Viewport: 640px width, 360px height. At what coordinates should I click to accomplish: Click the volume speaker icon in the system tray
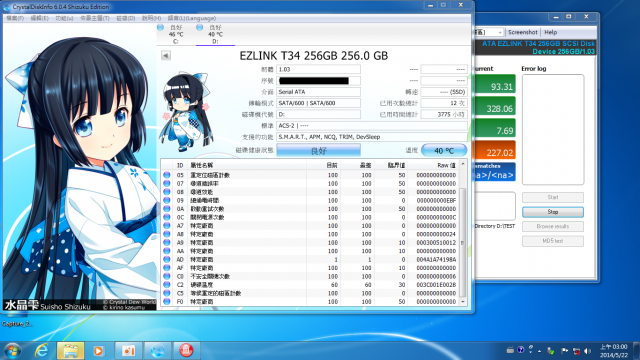[587, 351]
